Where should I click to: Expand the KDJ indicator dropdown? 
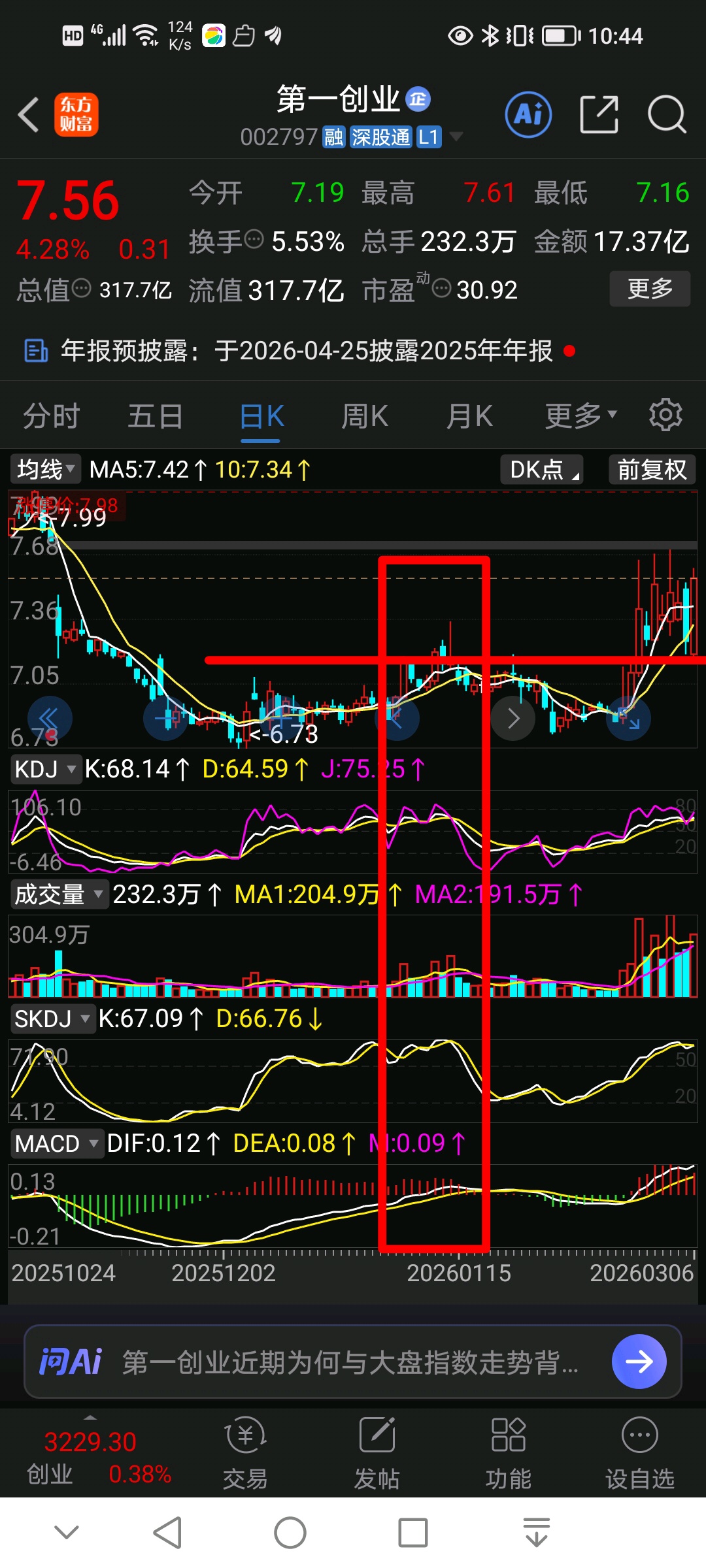[45, 769]
